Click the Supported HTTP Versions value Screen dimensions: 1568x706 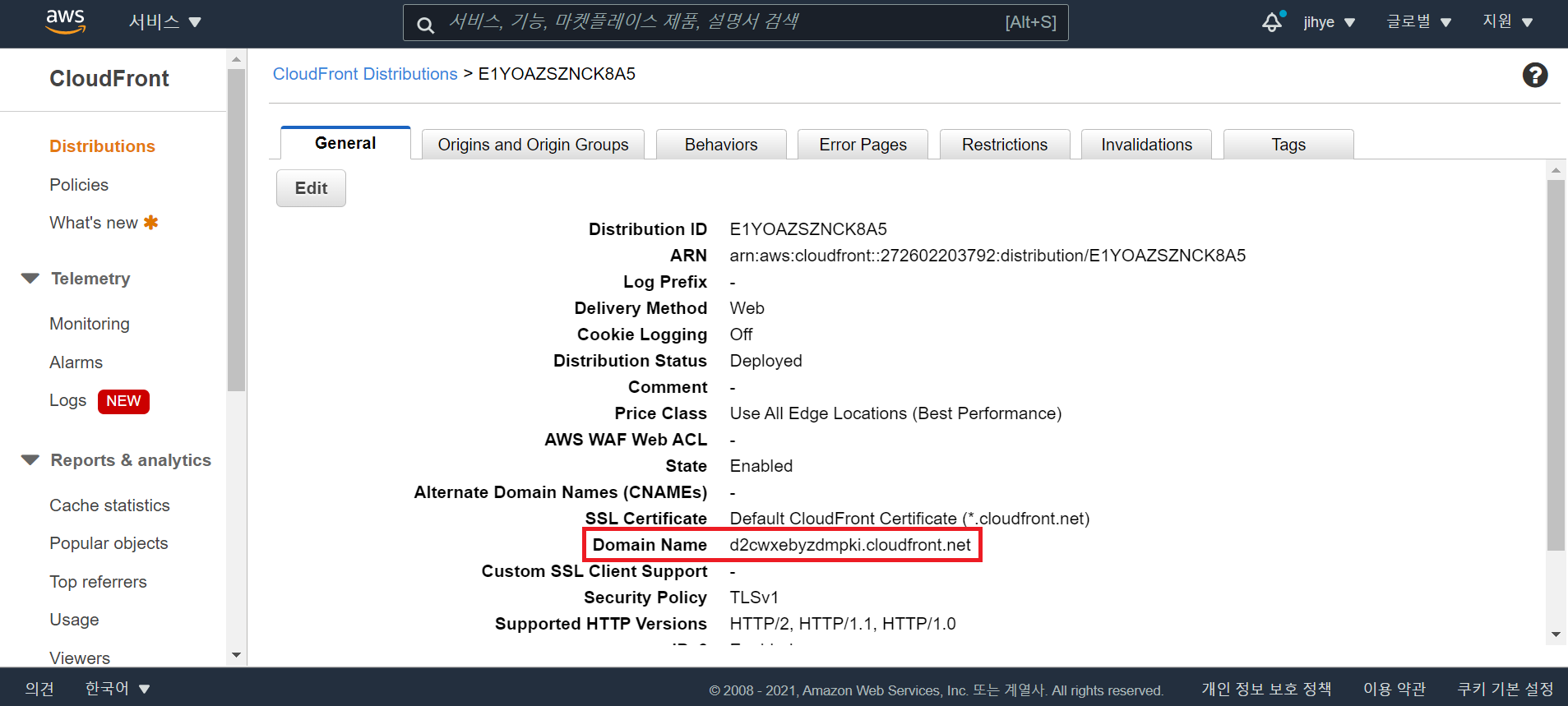coord(843,624)
